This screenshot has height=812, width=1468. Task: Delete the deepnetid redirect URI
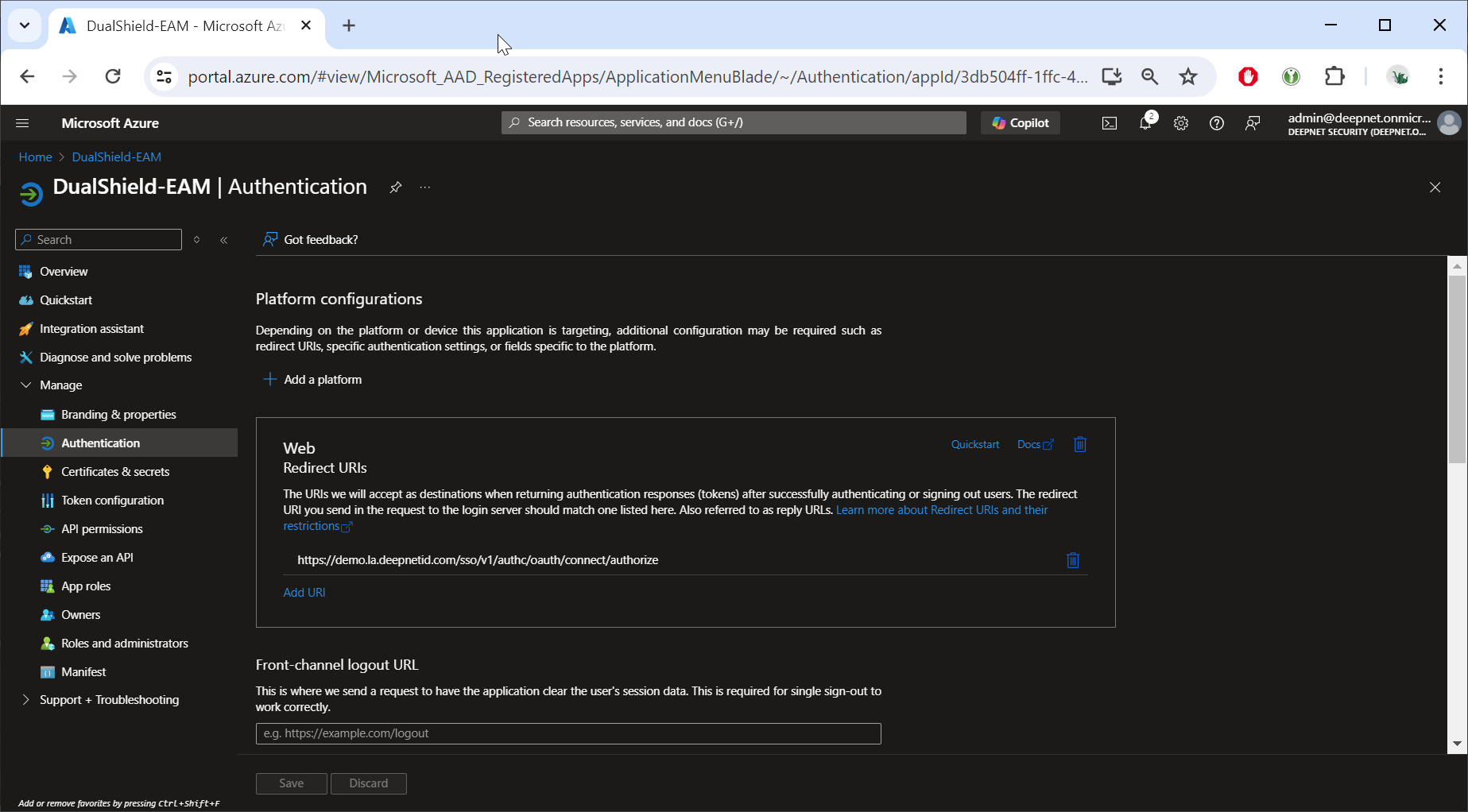click(x=1072, y=560)
